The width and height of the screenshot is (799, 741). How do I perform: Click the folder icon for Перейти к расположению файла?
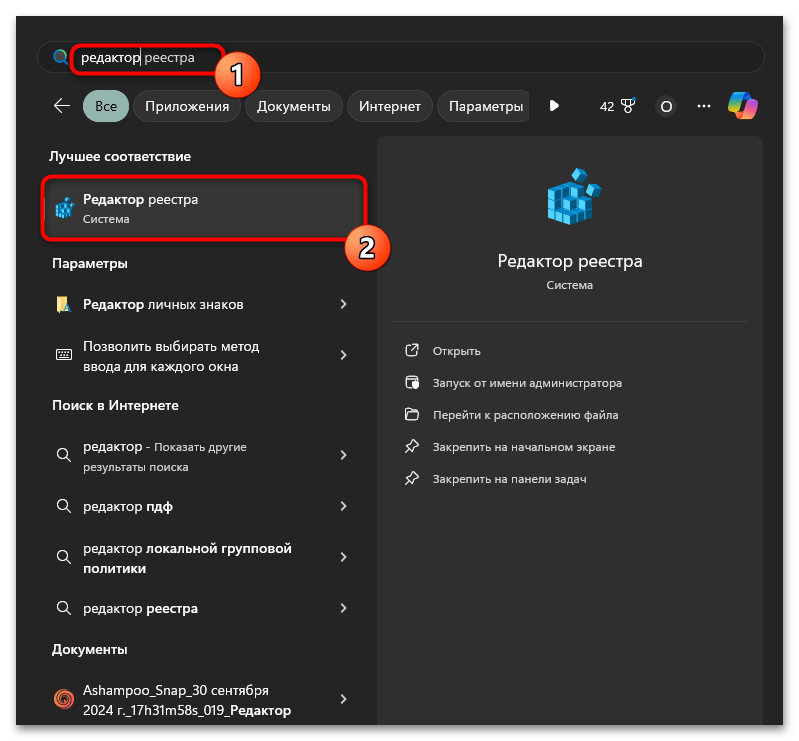pyautogui.click(x=412, y=414)
